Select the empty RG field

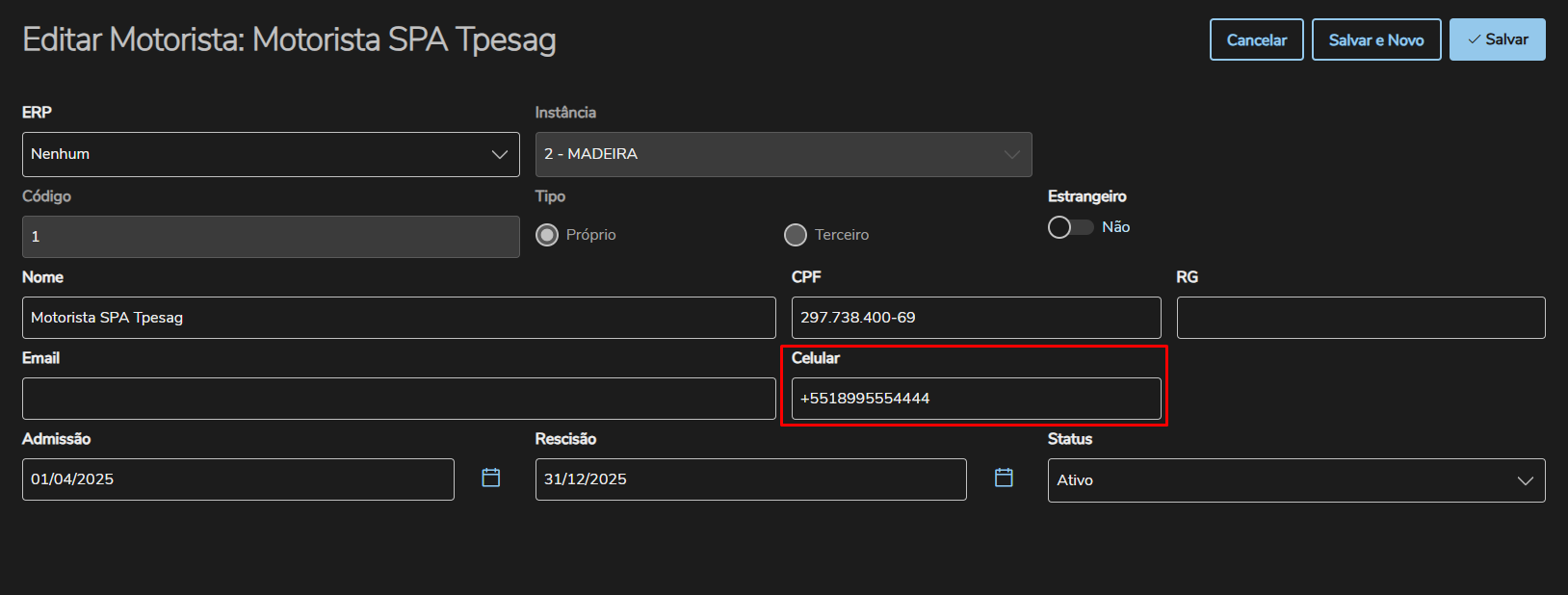point(1360,318)
